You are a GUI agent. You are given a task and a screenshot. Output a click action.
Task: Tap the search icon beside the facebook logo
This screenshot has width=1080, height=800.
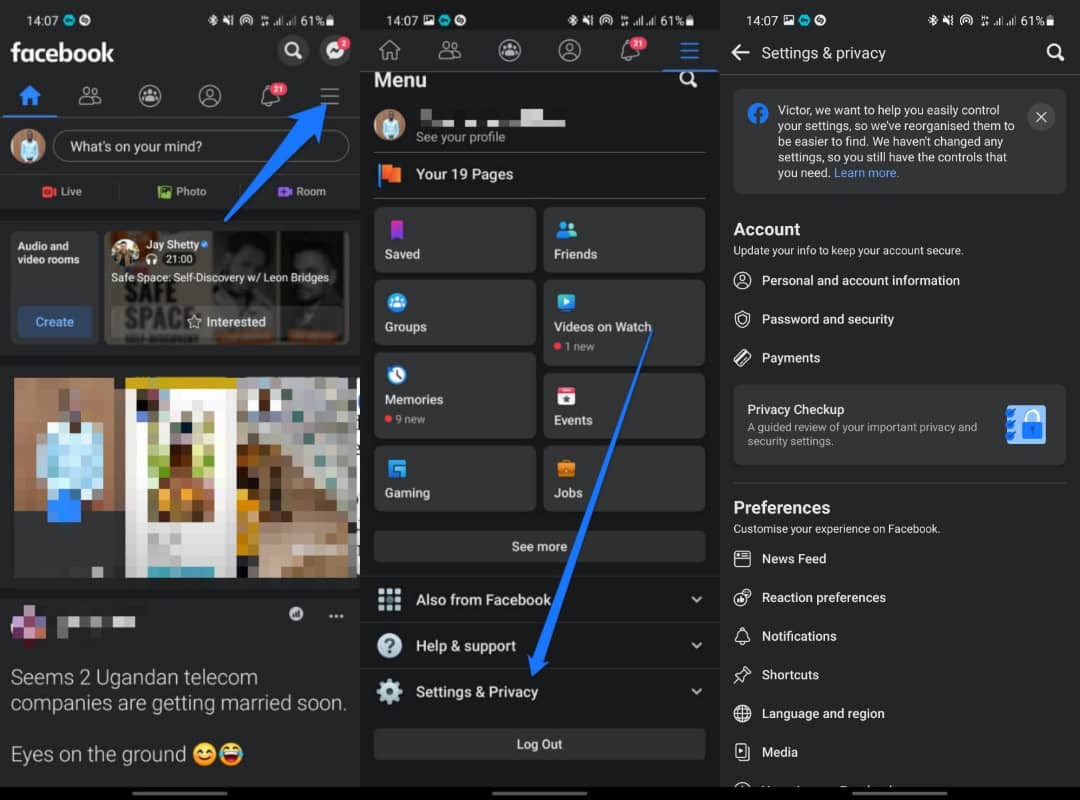pyautogui.click(x=293, y=50)
